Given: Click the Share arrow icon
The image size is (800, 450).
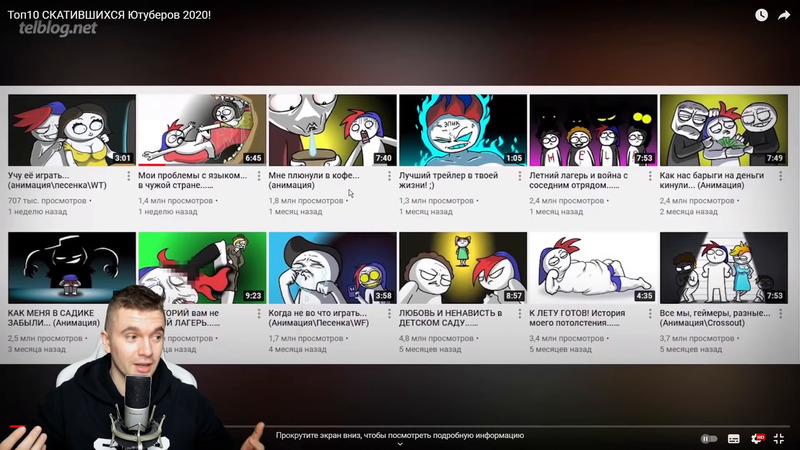Looking at the screenshot, I should point(784,15).
